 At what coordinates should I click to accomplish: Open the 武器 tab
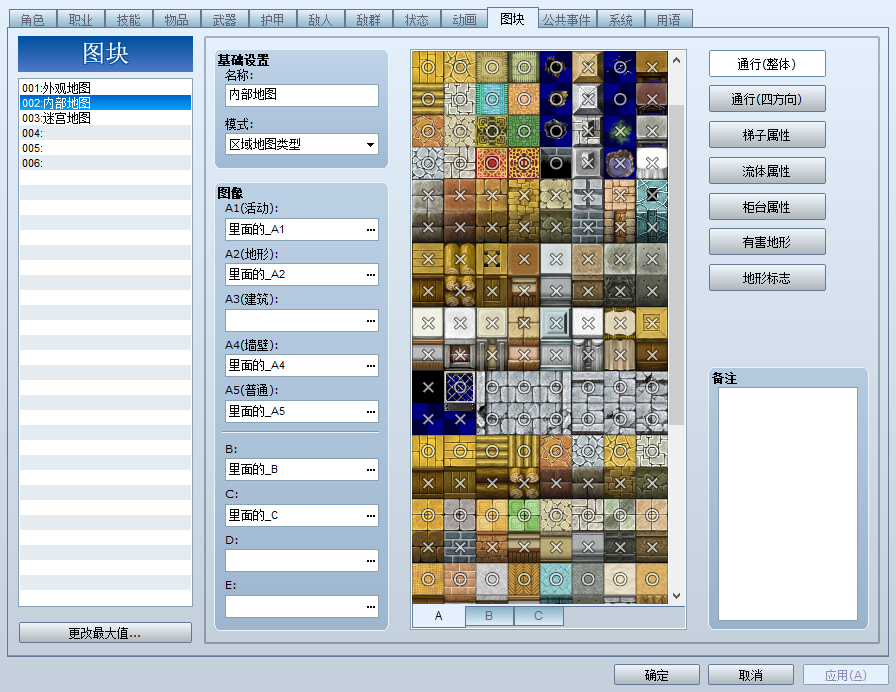click(x=224, y=20)
